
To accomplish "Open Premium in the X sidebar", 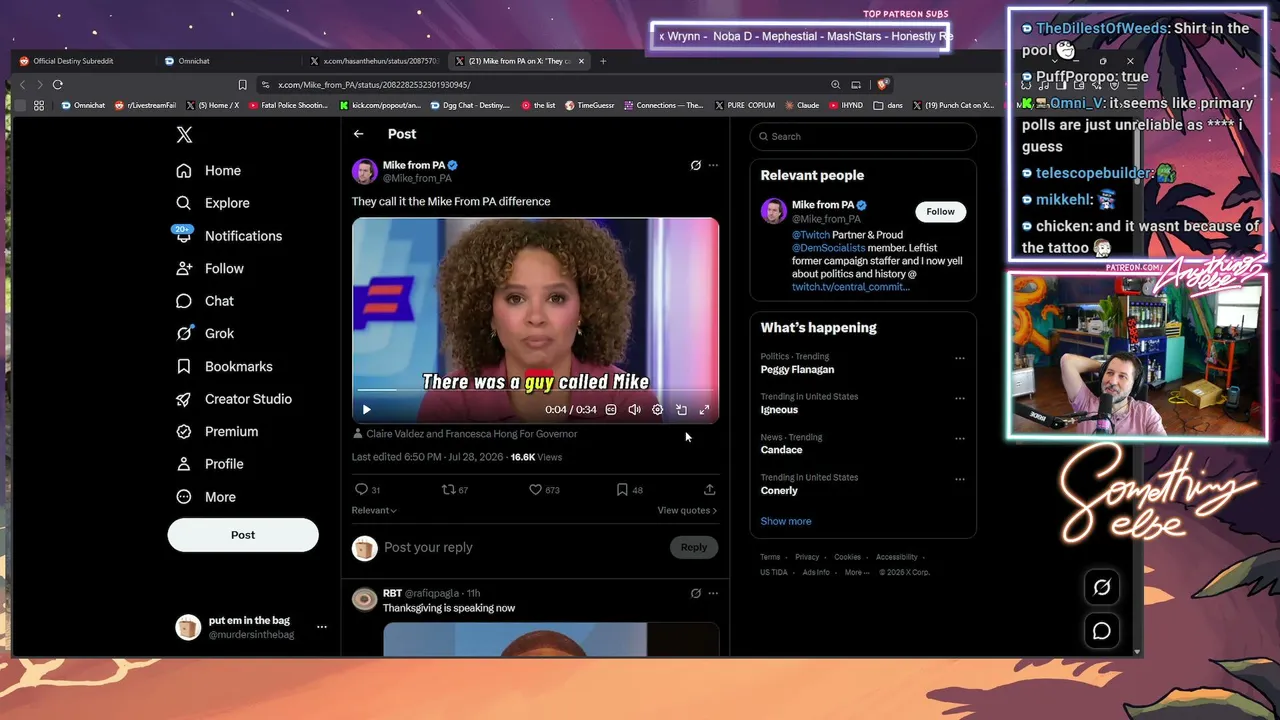I will 217,432.
